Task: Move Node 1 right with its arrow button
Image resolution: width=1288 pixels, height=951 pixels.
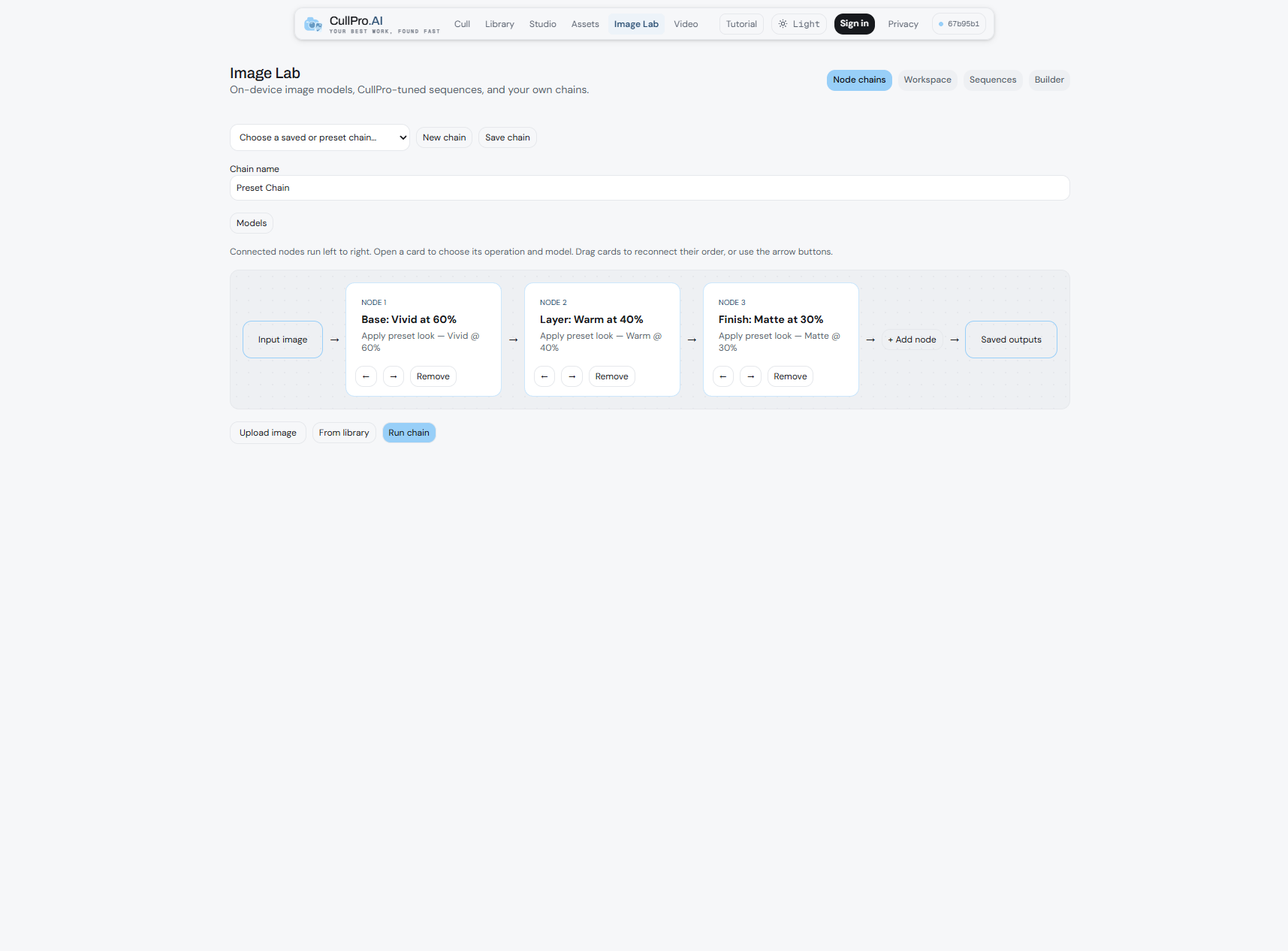Action: click(394, 376)
